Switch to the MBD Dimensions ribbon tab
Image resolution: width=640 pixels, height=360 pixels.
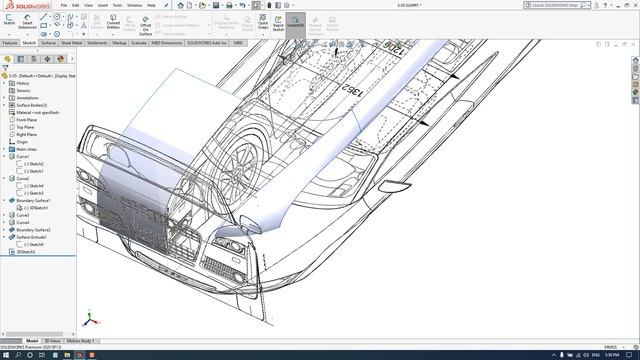point(167,43)
